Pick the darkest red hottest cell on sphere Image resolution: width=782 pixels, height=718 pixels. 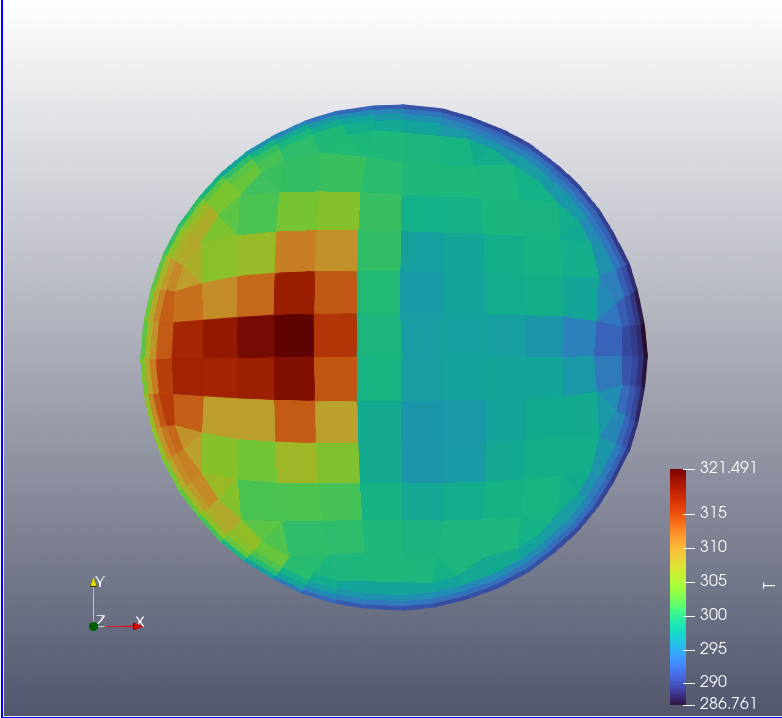[x=295, y=334]
